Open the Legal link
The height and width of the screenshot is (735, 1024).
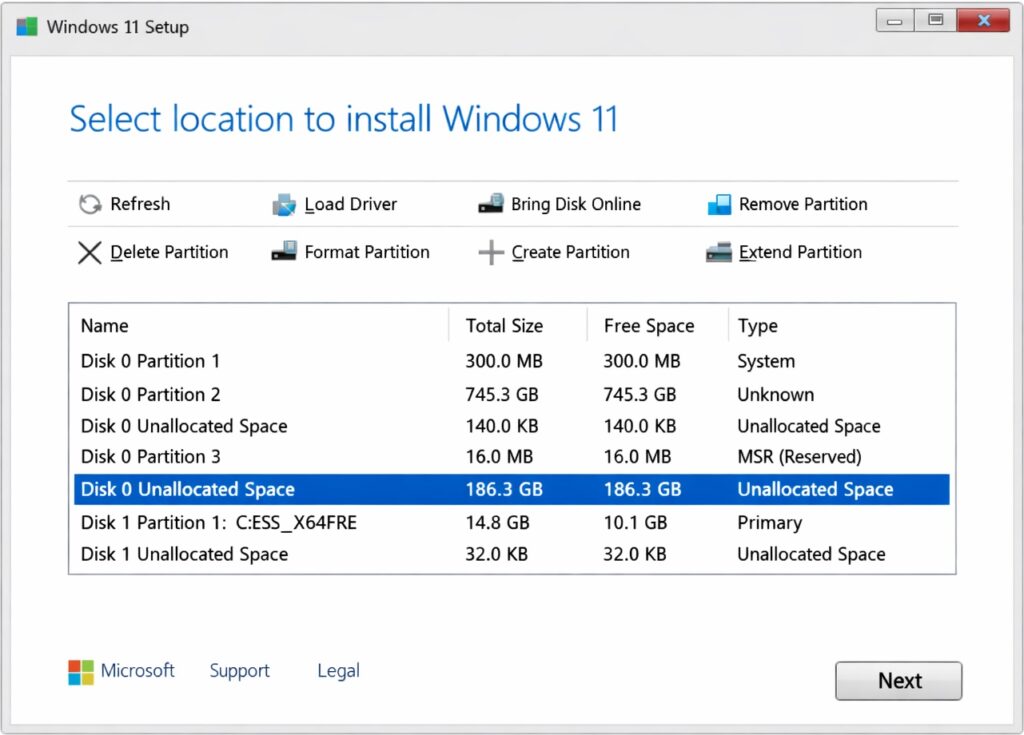click(338, 671)
